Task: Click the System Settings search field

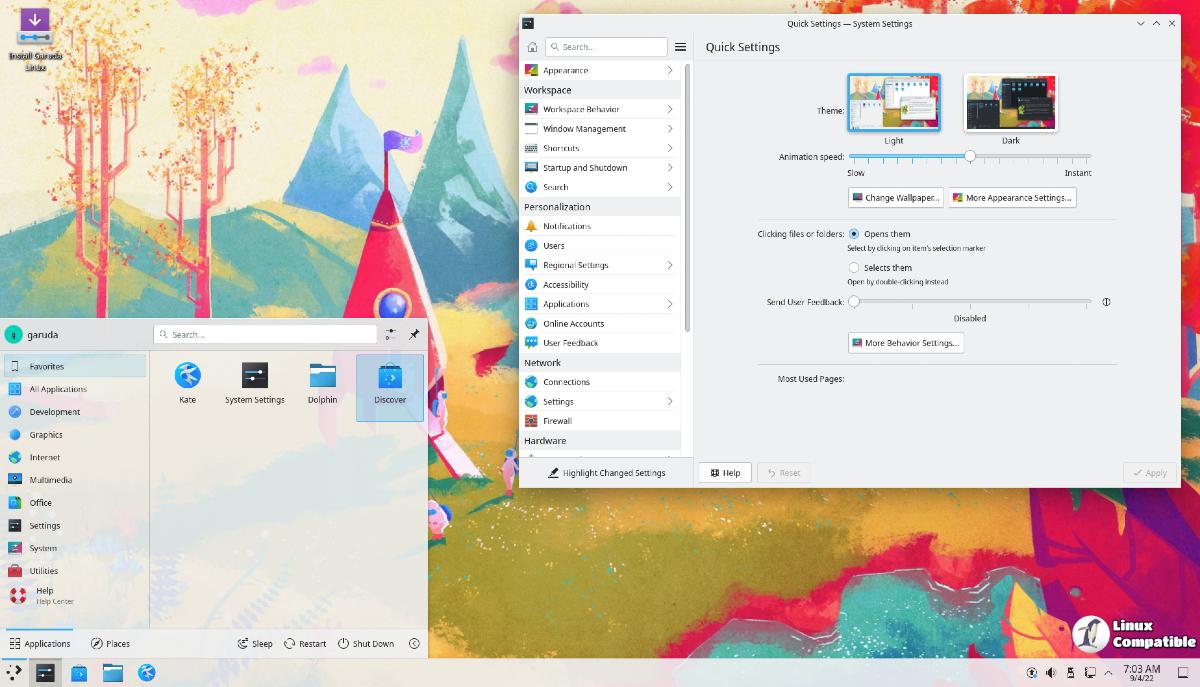Action: 608,47
